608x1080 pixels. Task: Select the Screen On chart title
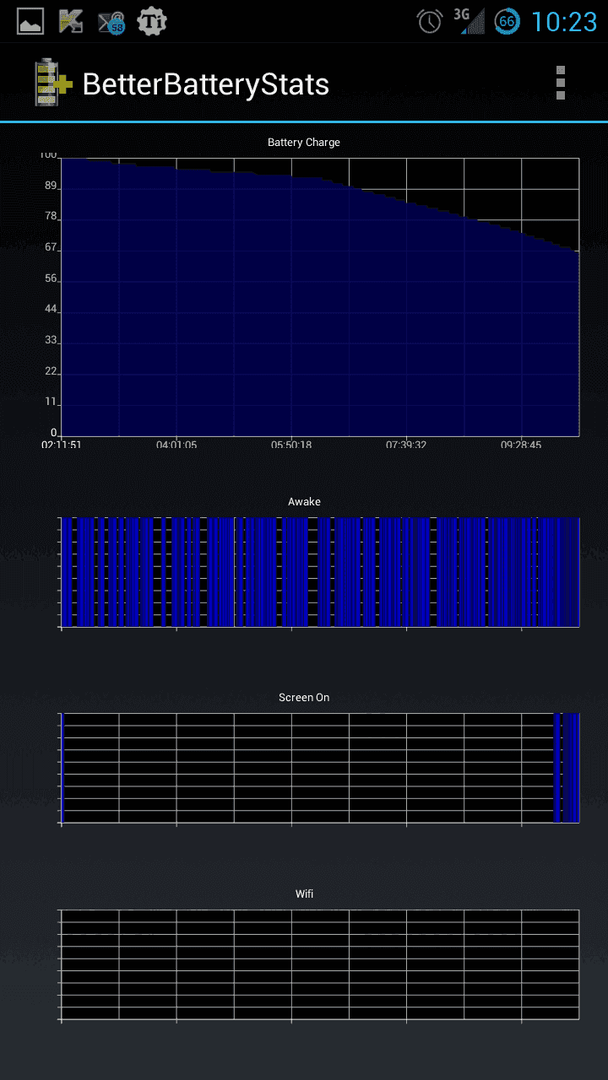pyautogui.click(x=304, y=698)
